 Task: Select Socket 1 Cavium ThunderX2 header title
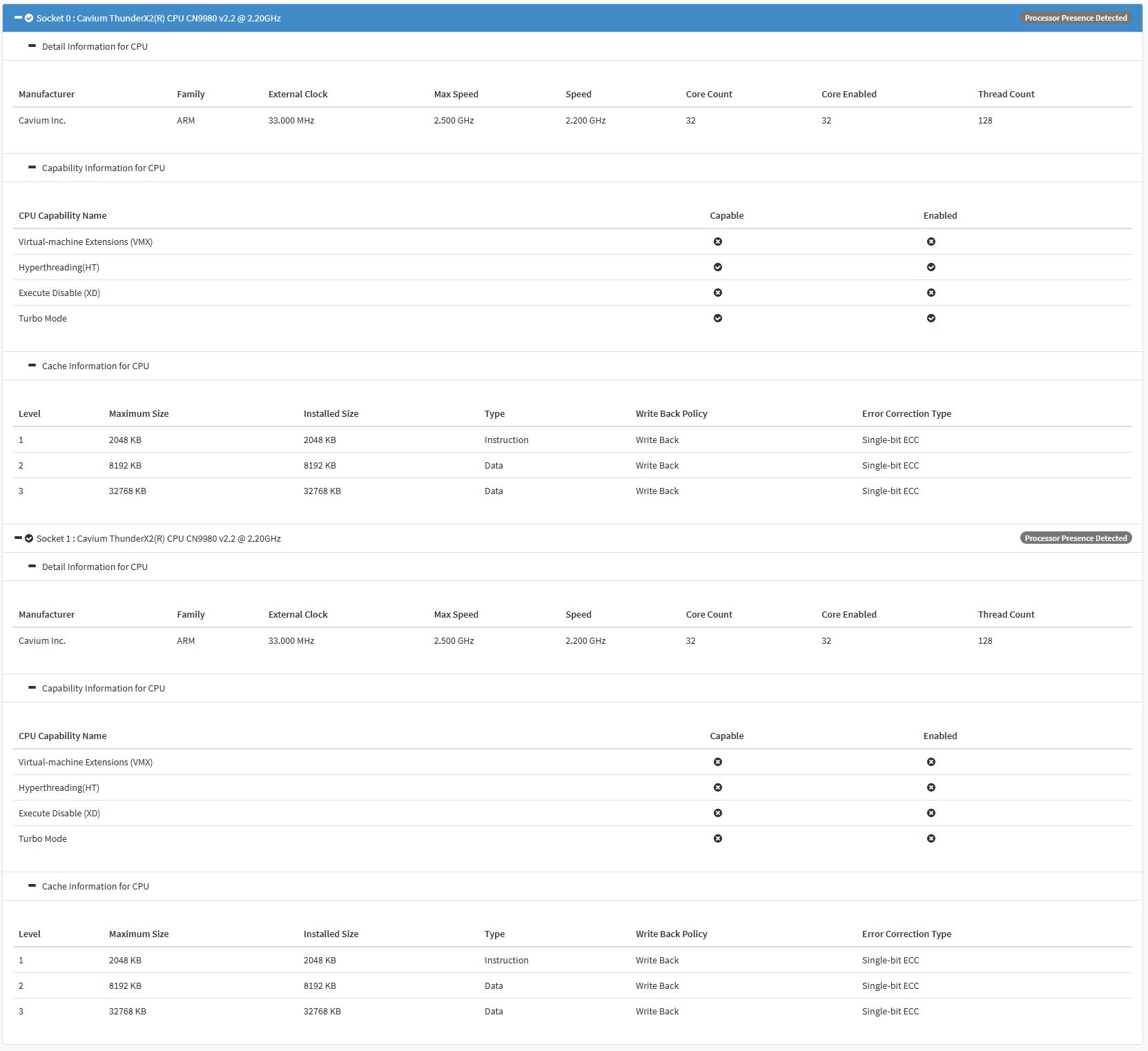pos(159,539)
